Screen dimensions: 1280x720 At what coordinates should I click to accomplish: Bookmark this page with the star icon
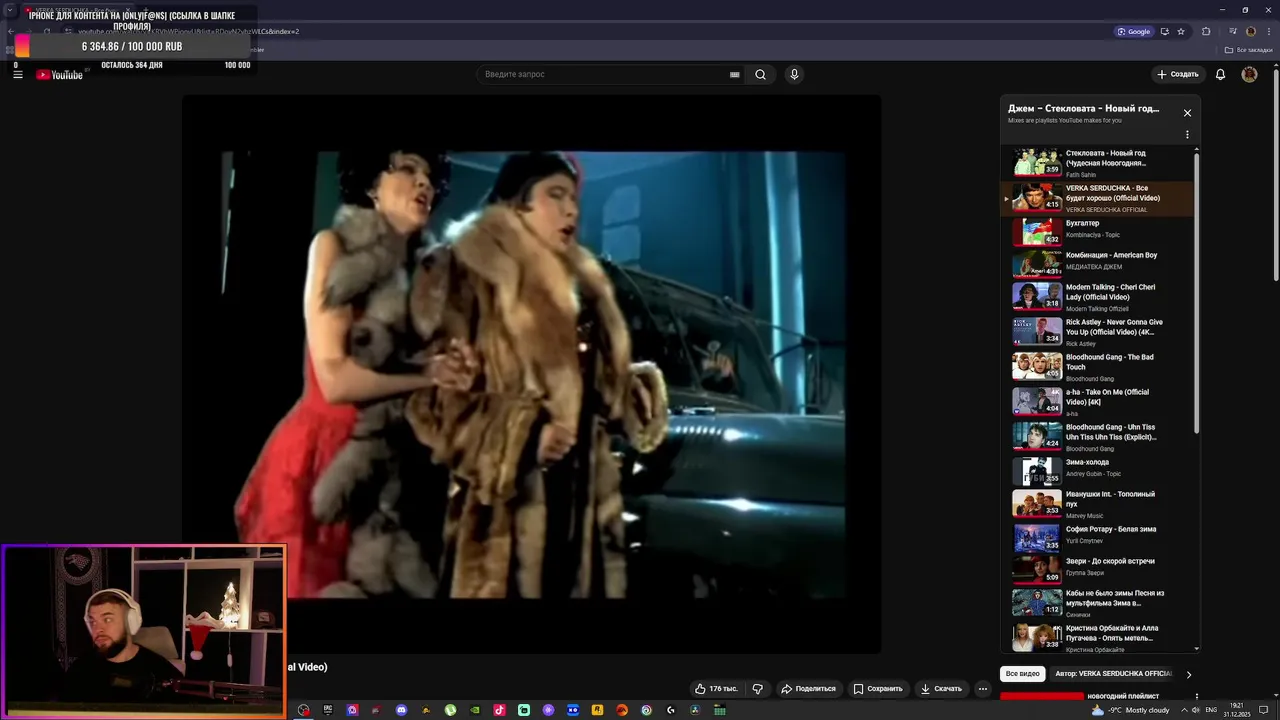[x=1181, y=31]
